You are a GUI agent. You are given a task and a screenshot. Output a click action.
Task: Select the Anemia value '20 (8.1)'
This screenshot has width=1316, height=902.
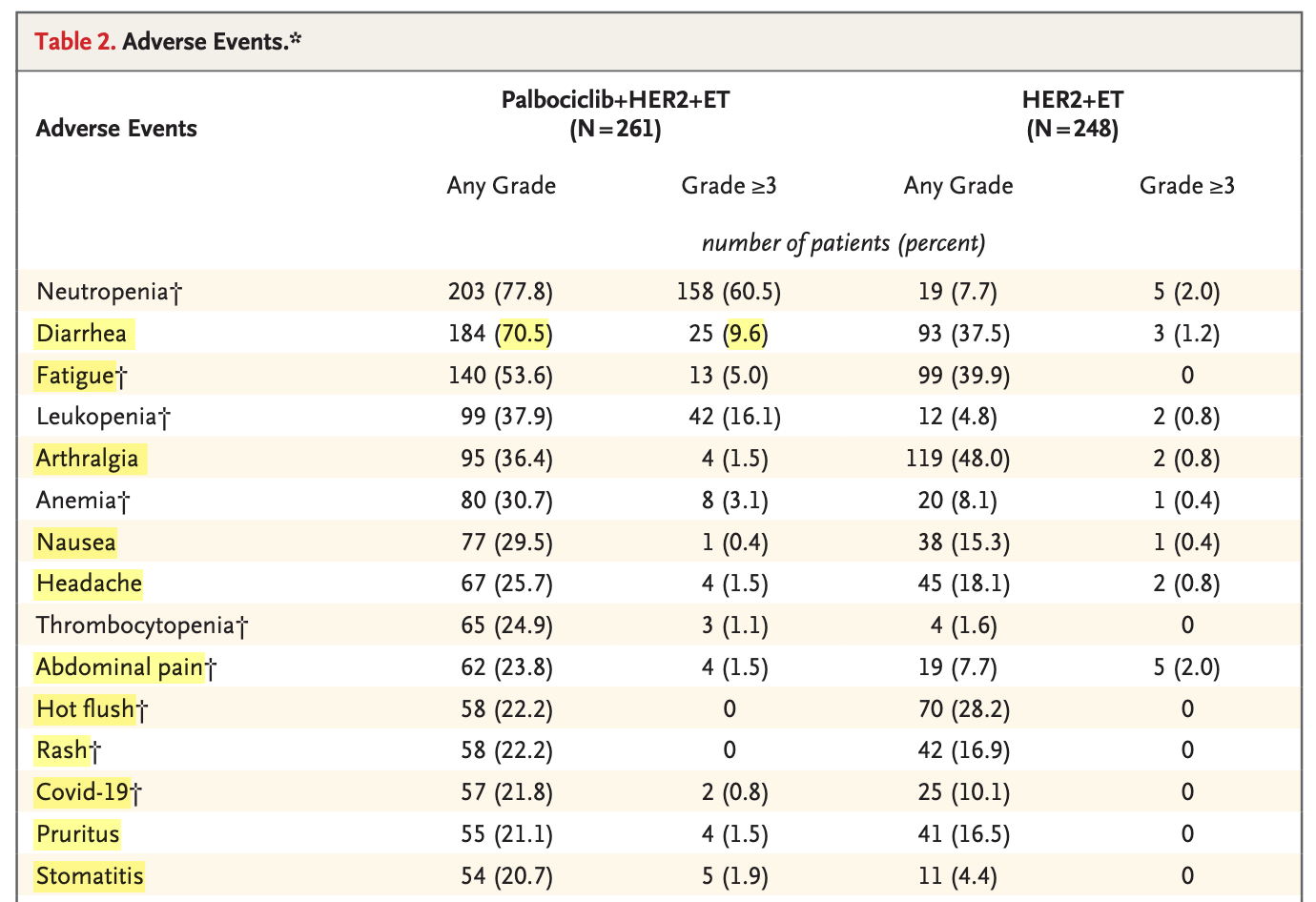957,501
